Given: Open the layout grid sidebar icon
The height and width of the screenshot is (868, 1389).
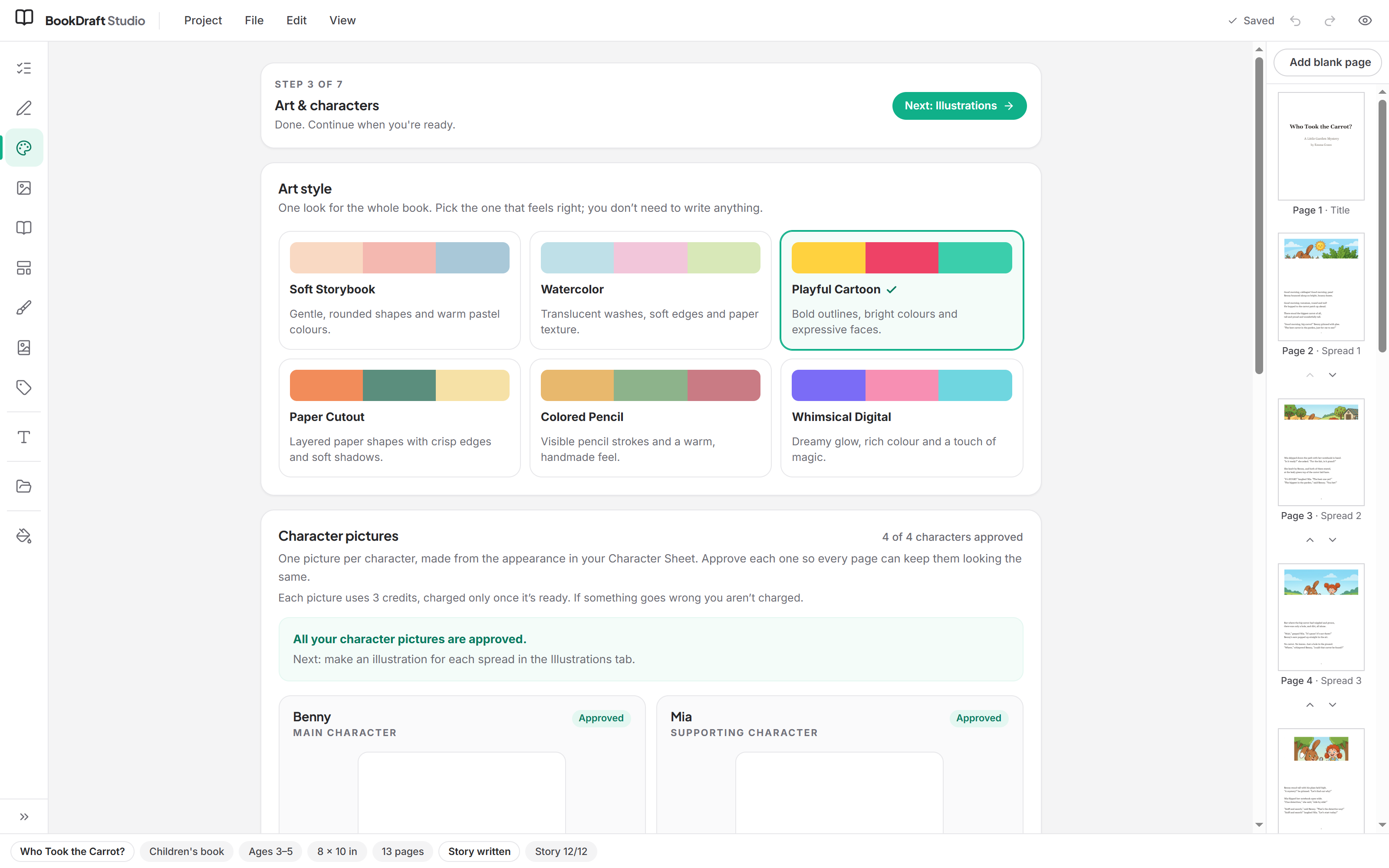Looking at the screenshot, I should coord(23,268).
